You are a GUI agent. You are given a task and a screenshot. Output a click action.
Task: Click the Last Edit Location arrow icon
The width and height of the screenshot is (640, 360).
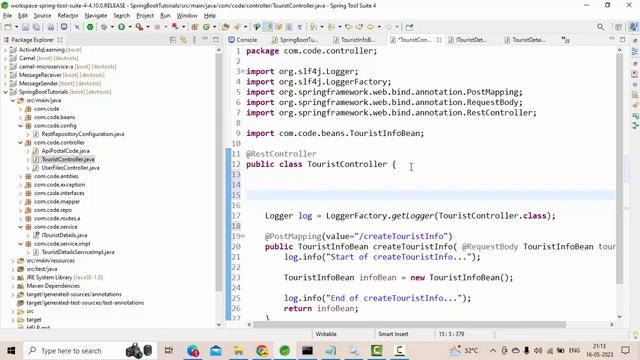(x=349, y=27)
